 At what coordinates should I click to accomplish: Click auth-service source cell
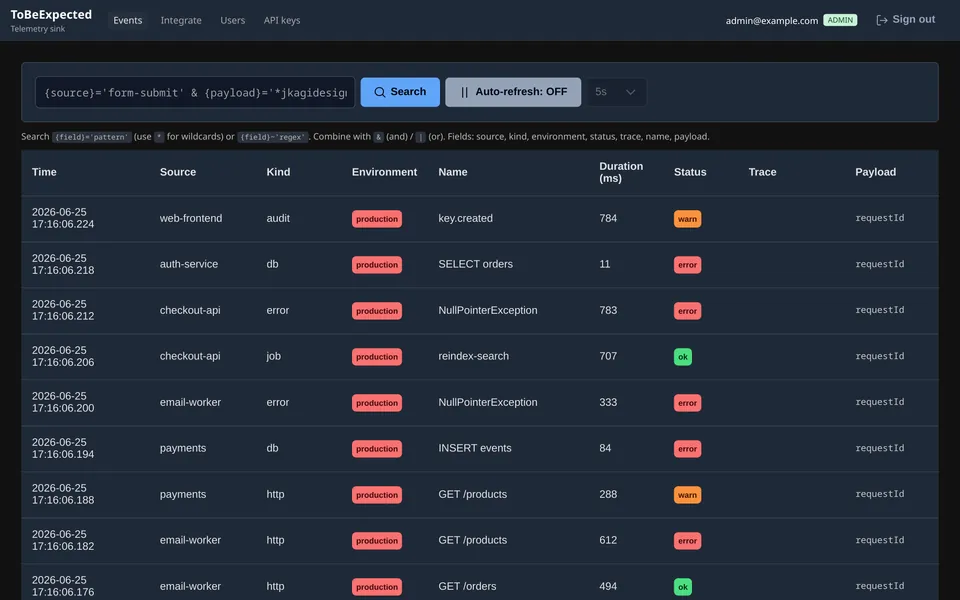(189, 264)
